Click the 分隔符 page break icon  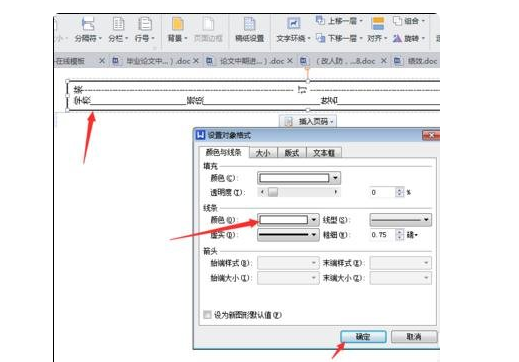[88, 24]
